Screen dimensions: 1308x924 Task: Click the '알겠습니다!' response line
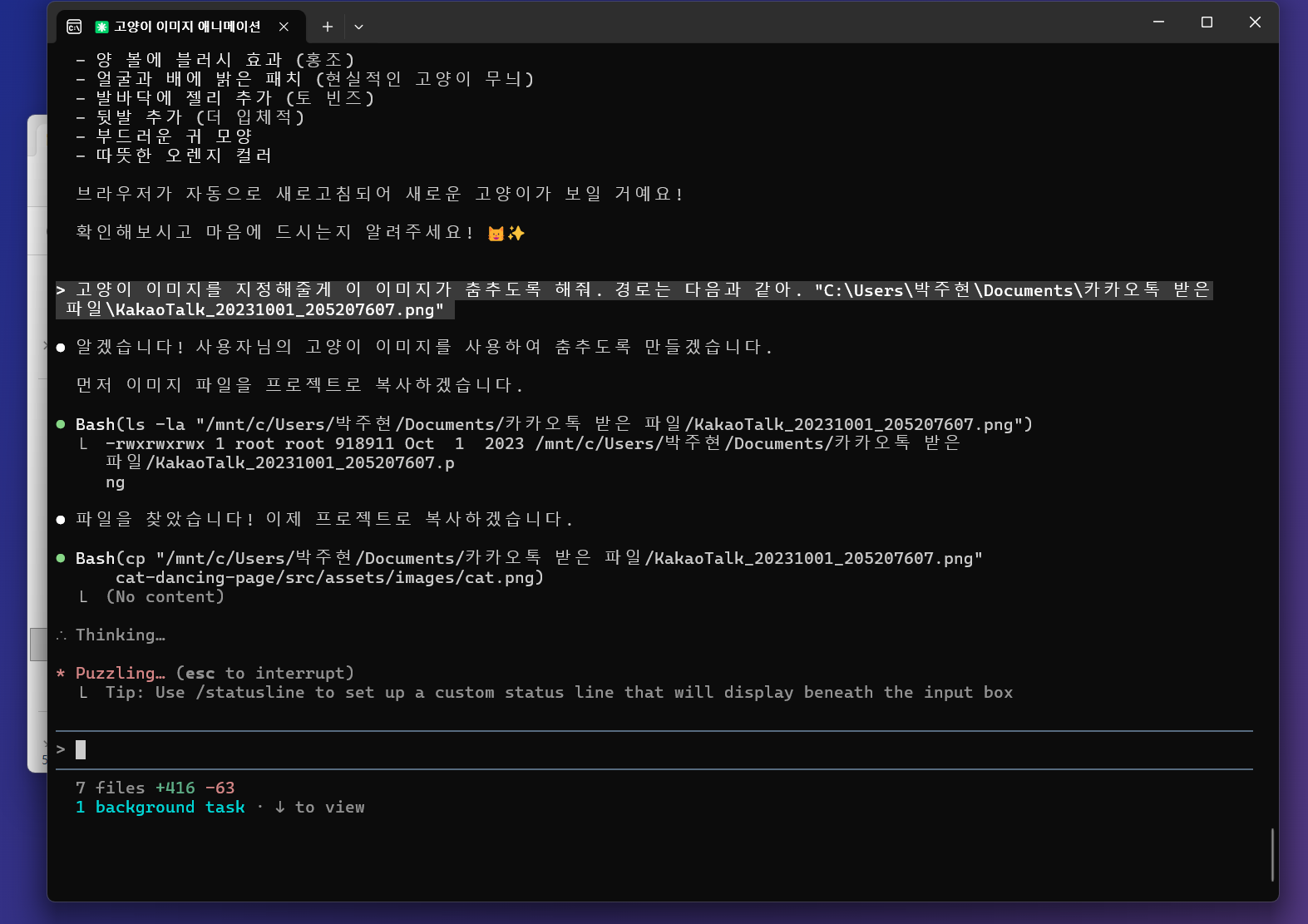[424, 347]
